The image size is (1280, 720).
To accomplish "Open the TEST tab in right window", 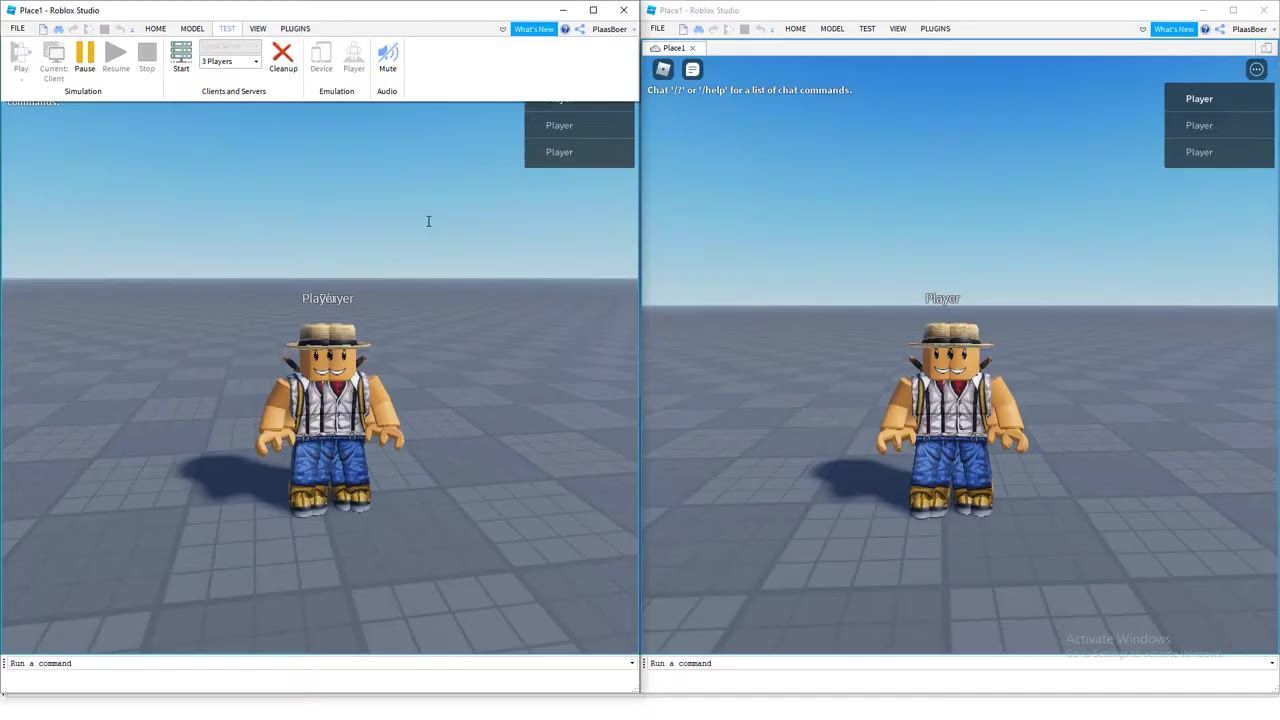I will [867, 29].
